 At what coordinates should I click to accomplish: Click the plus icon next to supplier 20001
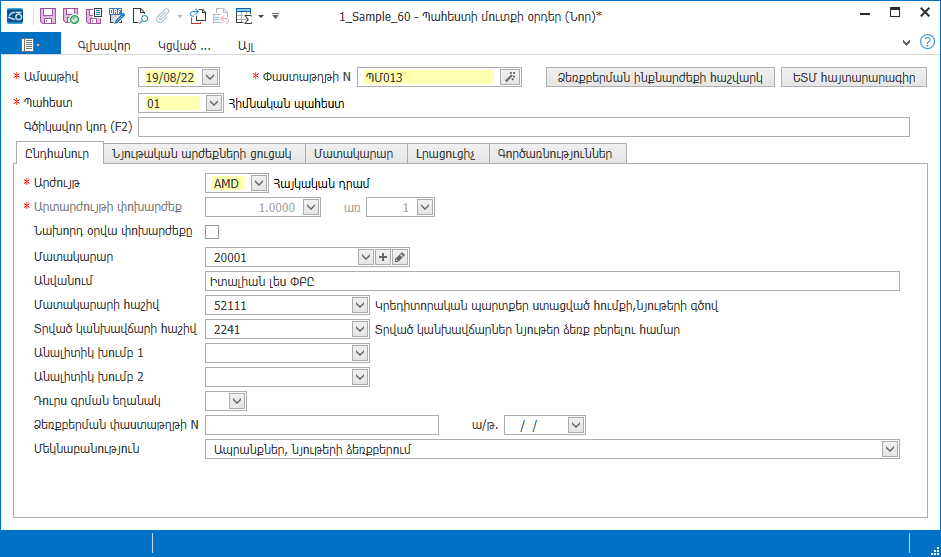pos(383,257)
